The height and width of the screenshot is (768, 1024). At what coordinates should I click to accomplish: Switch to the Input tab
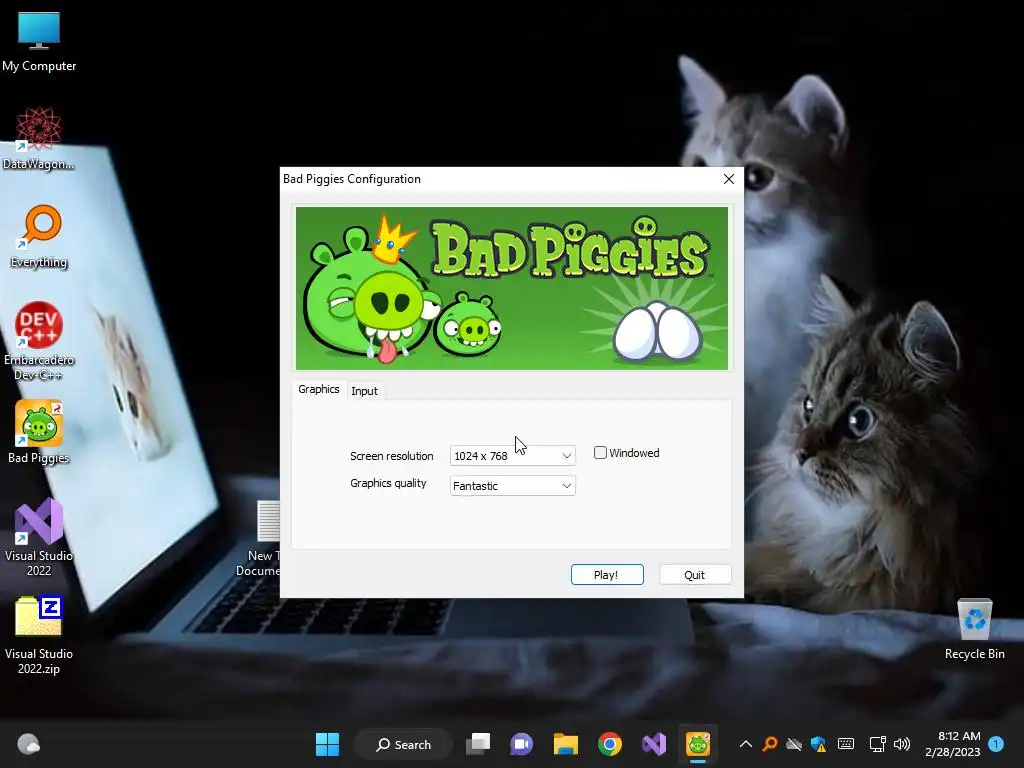tap(364, 391)
